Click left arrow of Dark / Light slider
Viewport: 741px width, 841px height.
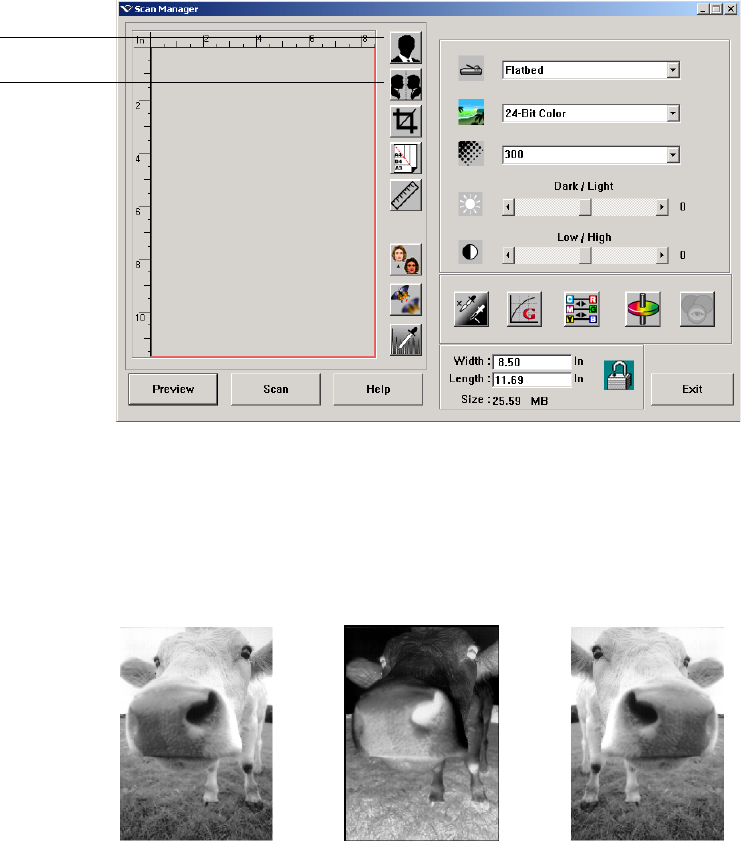508,207
